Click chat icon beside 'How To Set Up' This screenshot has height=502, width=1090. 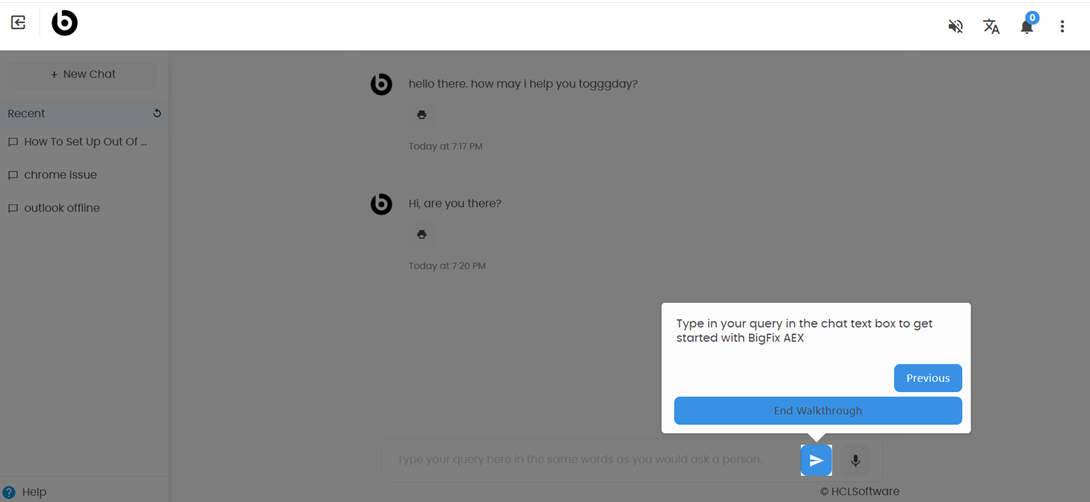[x=13, y=142]
